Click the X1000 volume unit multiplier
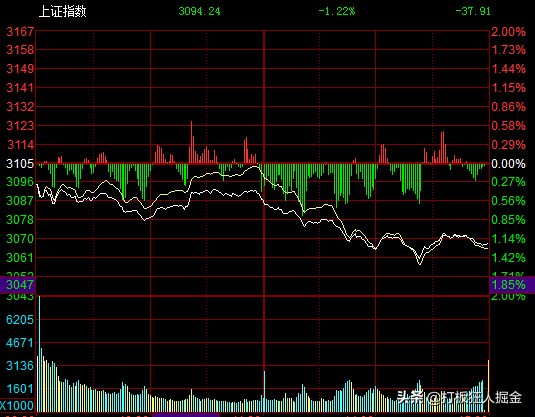Viewport: 535px width, 417px height. (17, 406)
